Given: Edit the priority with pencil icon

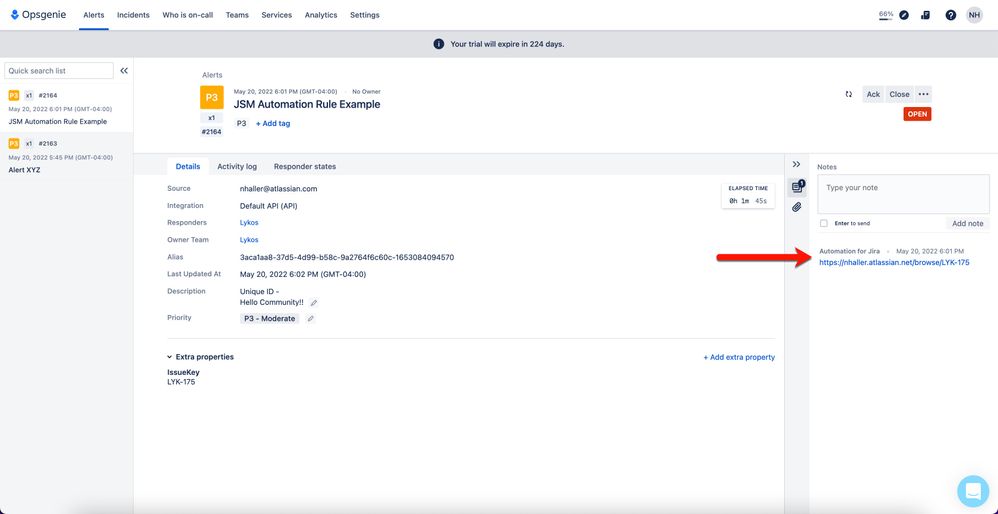Looking at the screenshot, I should coord(311,319).
